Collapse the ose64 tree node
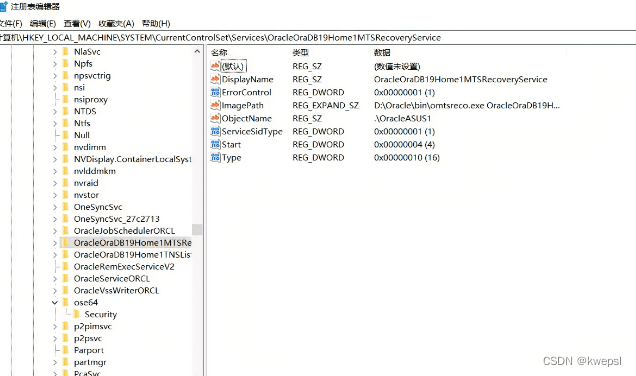Image resolution: width=636 pixels, height=376 pixels. [55, 303]
